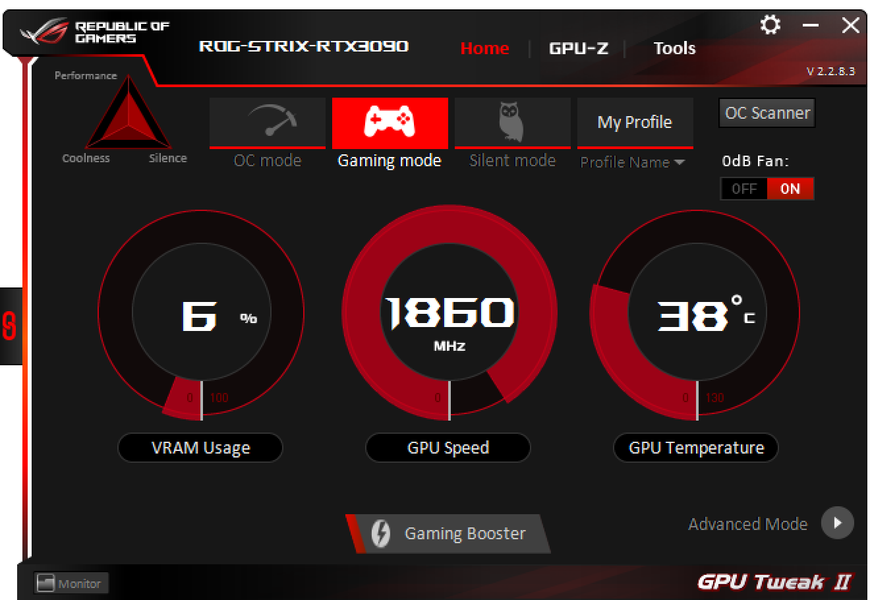Click the GPU Speed gauge dial
Viewport: 870px width, 600px height.
click(449, 312)
